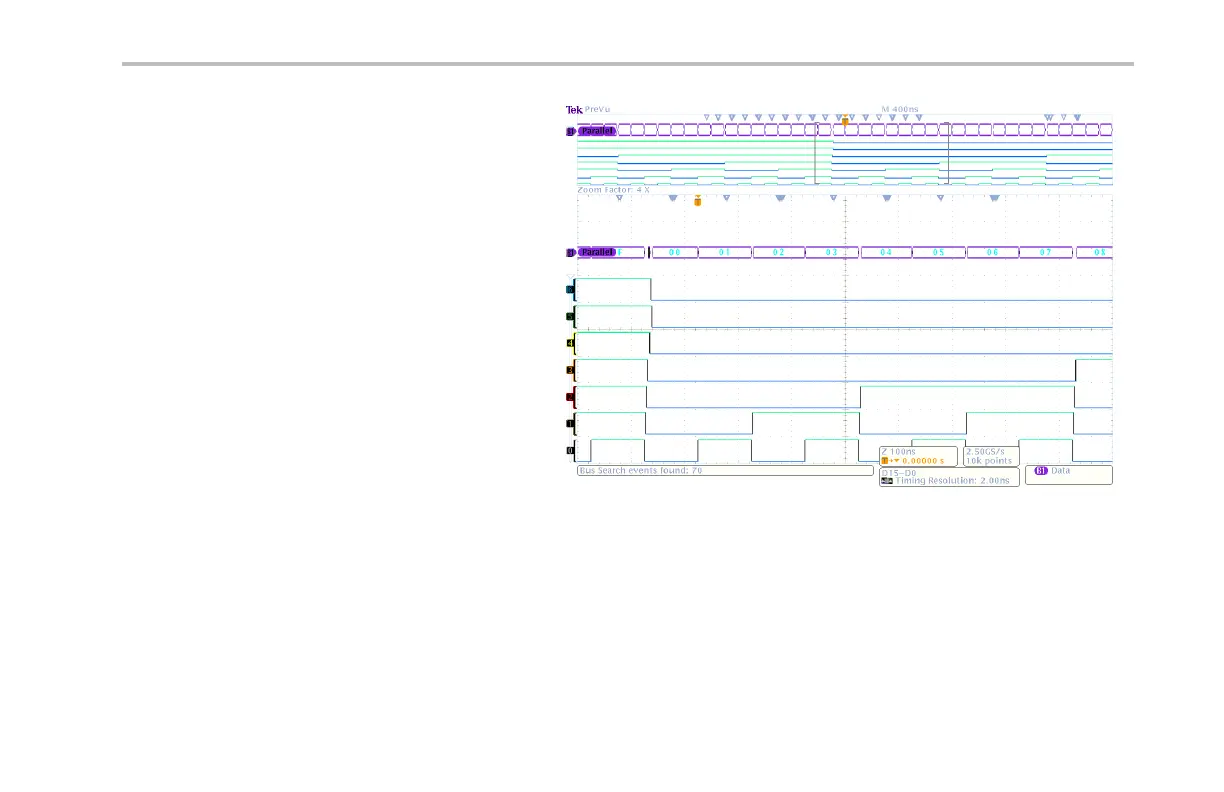This screenshot has width=1224, height=792.
Task: Click digital channel 6 indicator
Action: tap(571, 290)
